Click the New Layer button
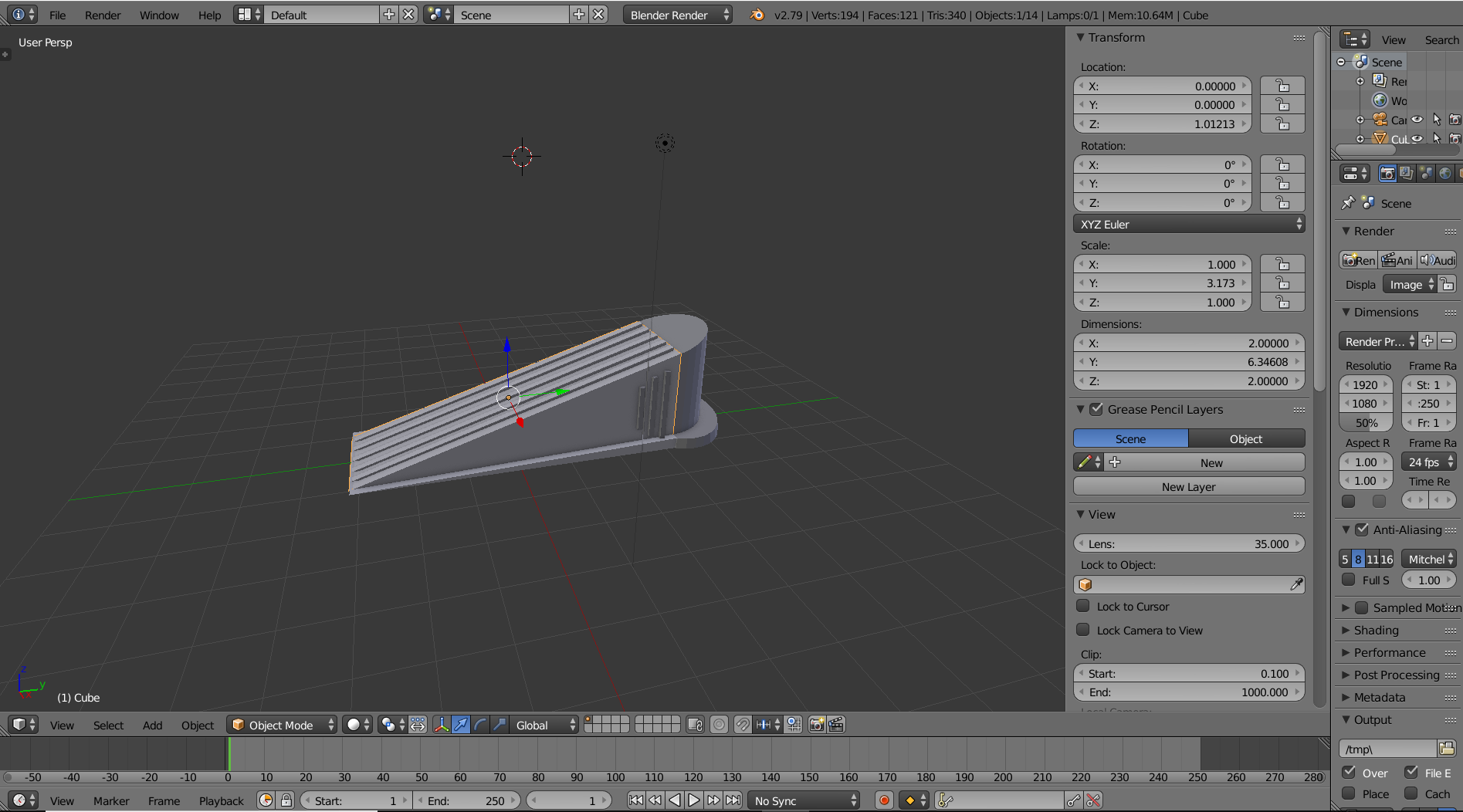The height and width of the screenshot is (812, 1463). click(1188, 486)
